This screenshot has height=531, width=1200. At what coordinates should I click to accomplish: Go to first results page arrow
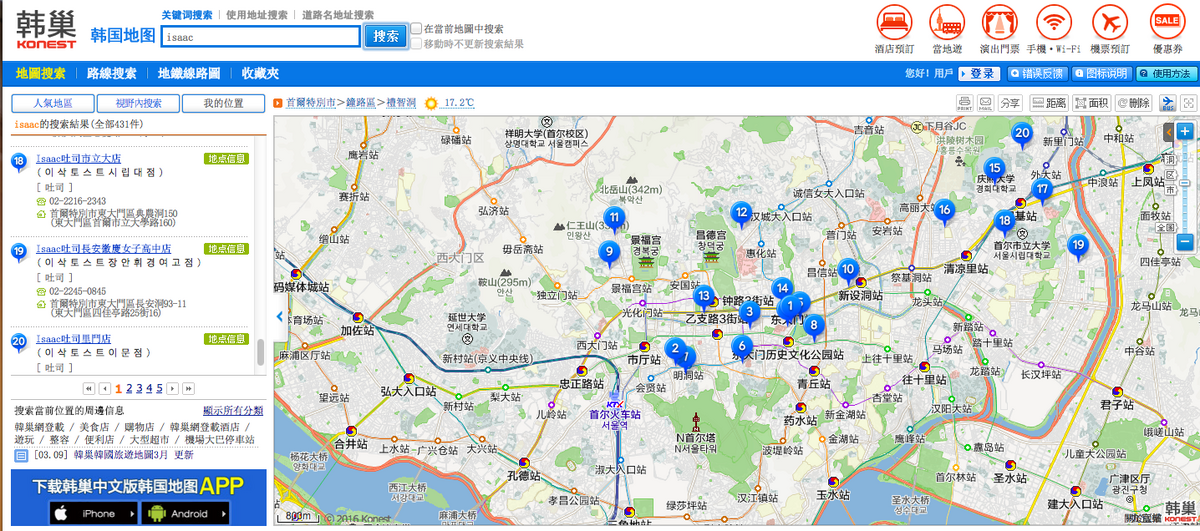tap(88, 388)
